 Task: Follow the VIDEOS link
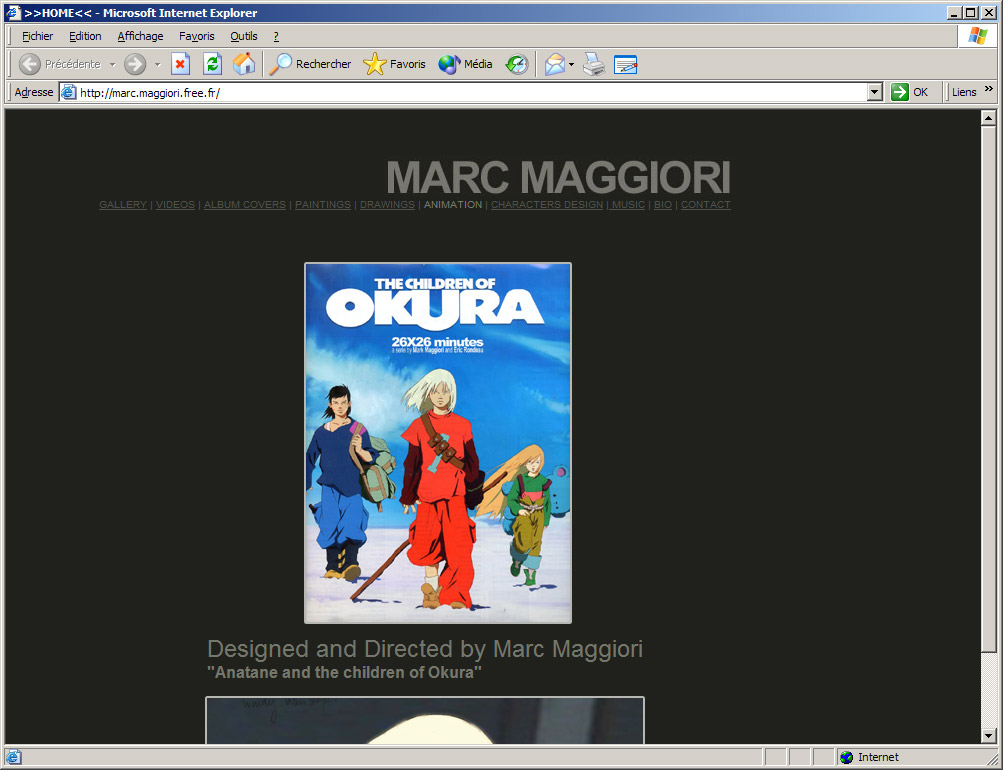pyautogui.click(x=175, y=205)
